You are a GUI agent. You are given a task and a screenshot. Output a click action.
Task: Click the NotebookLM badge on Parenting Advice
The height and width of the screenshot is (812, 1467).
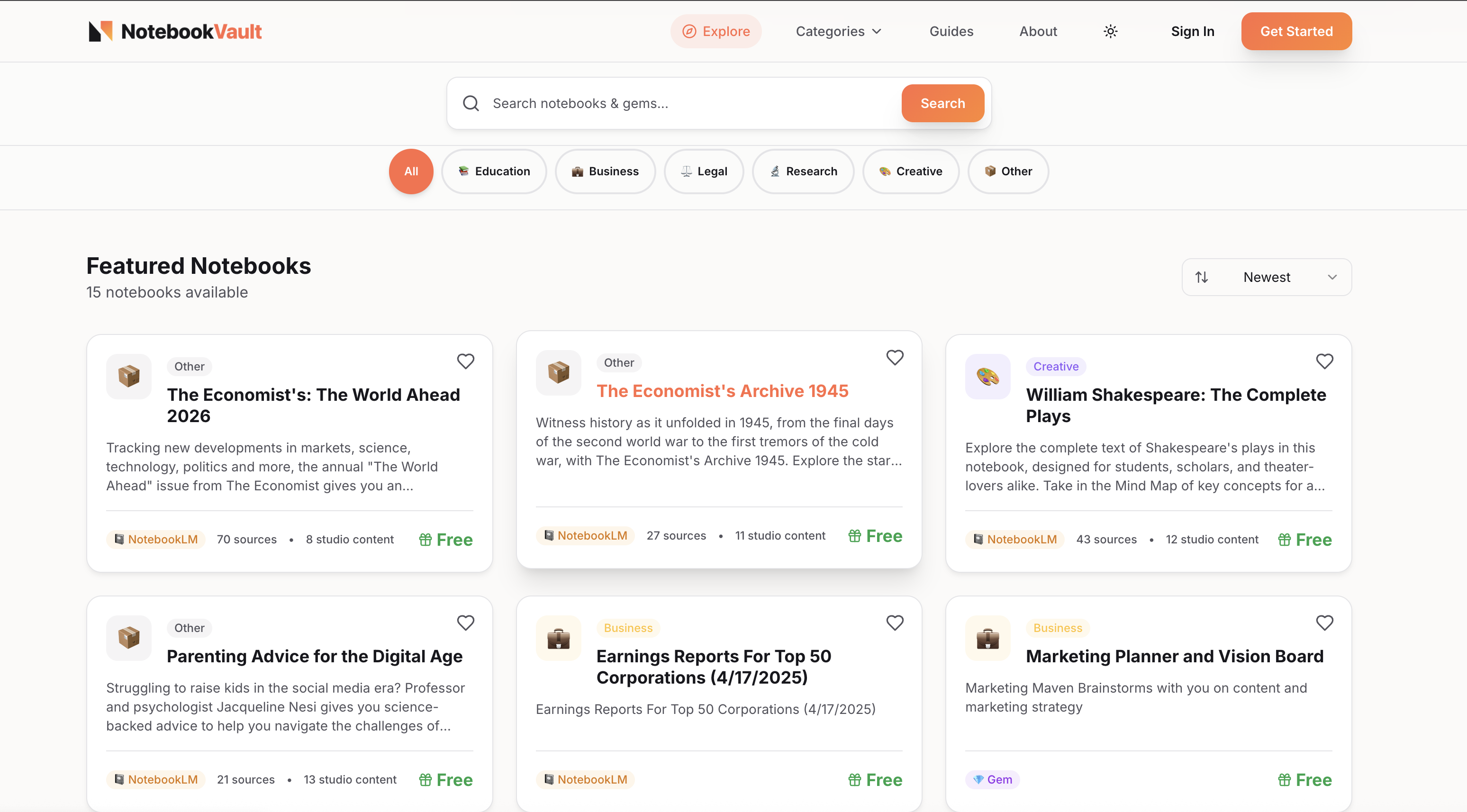click(155, 779)
